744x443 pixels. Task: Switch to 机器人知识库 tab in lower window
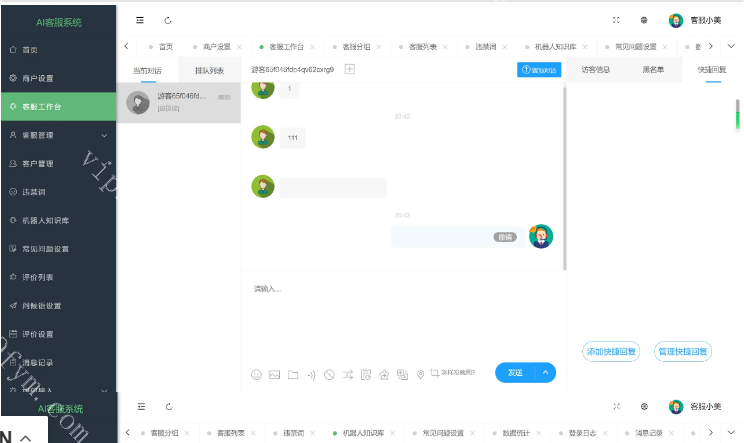point(363,433)
